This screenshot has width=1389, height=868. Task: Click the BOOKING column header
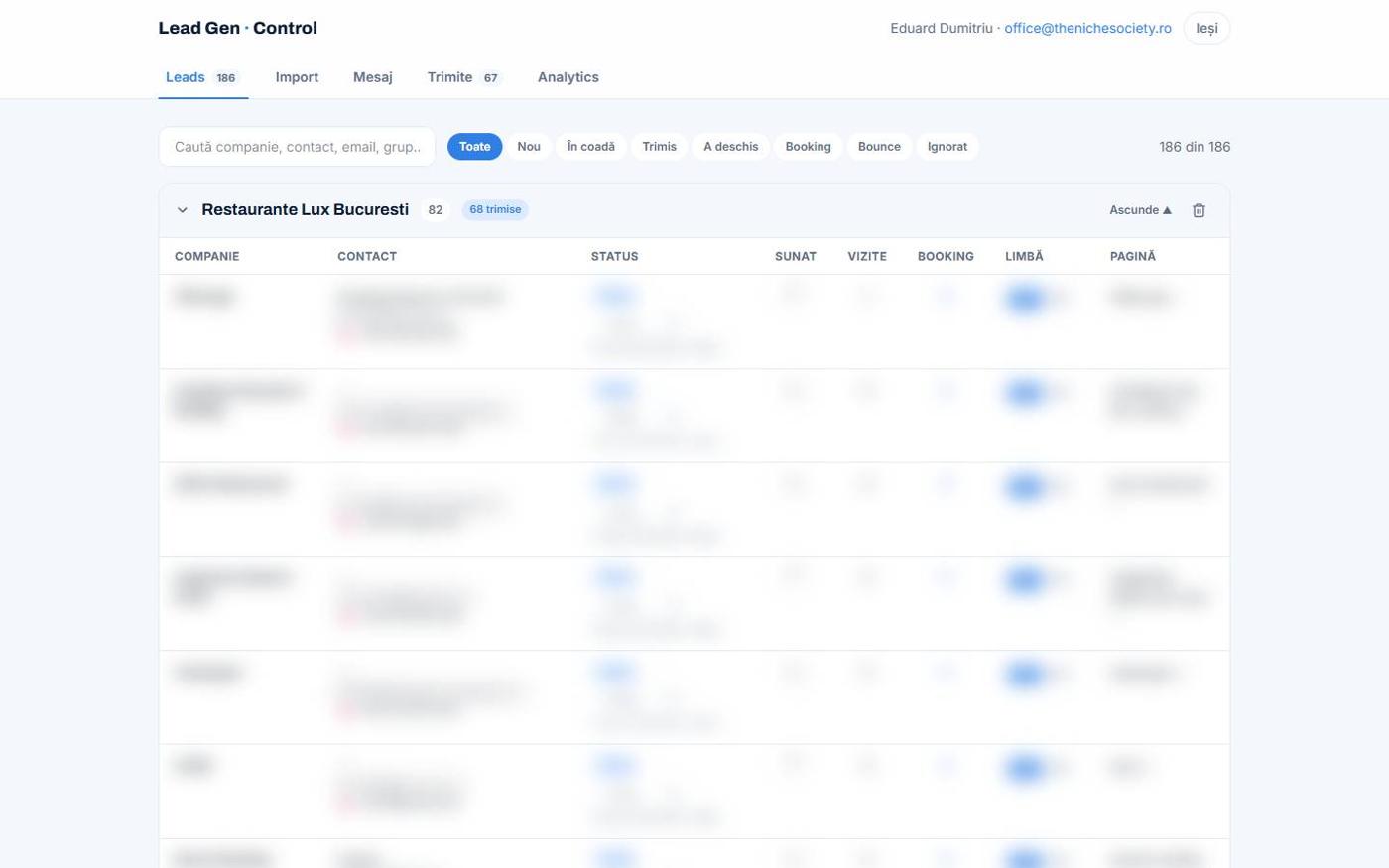click(x=946, y=256)
